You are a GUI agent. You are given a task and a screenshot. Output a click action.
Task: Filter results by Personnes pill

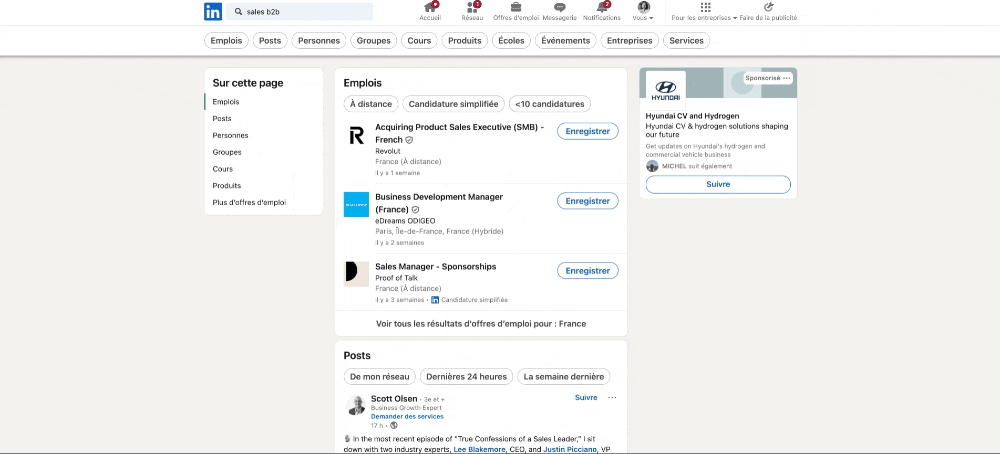click(x=319, y=41)
